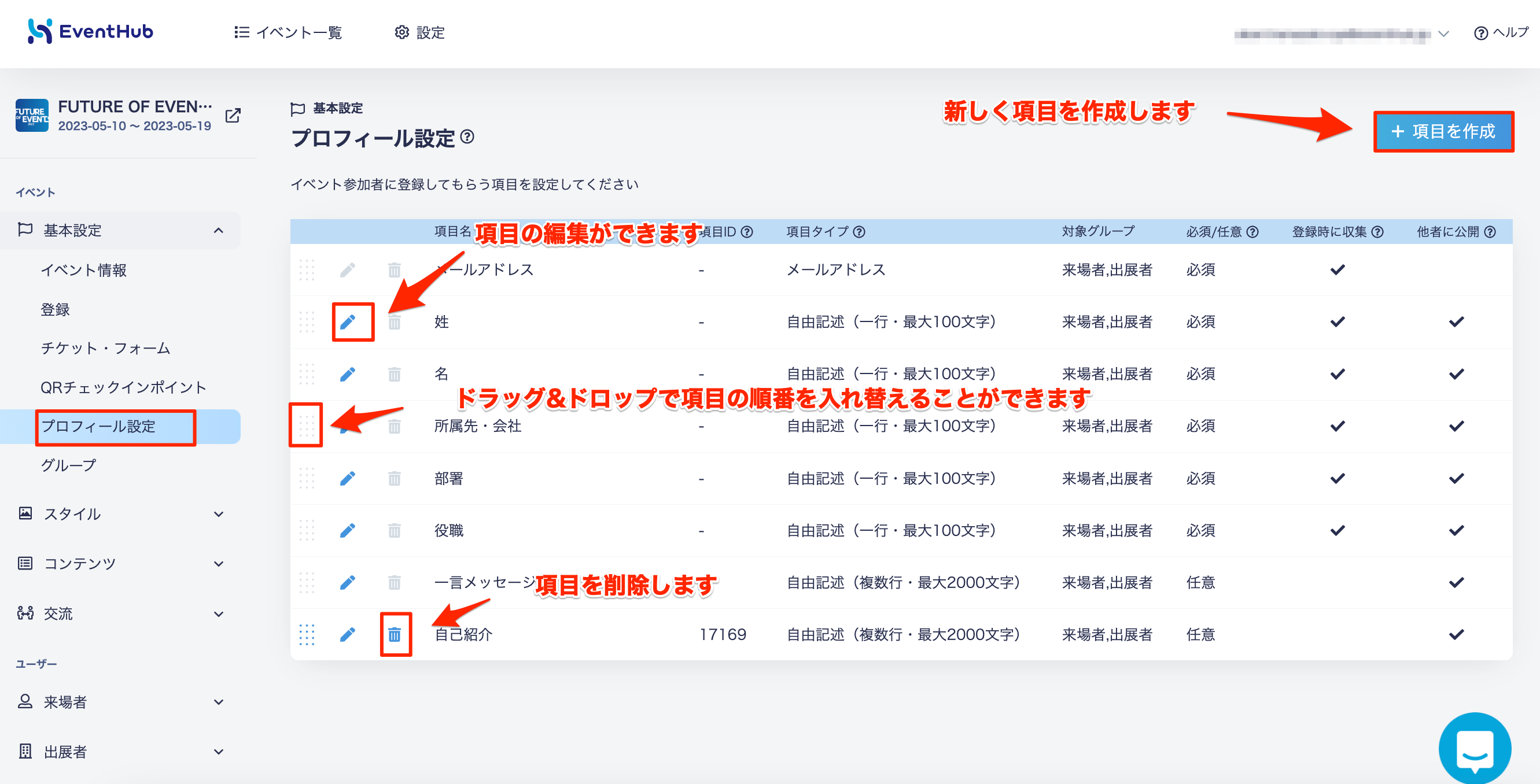Open 設定 in top navigation

(419, 32)
